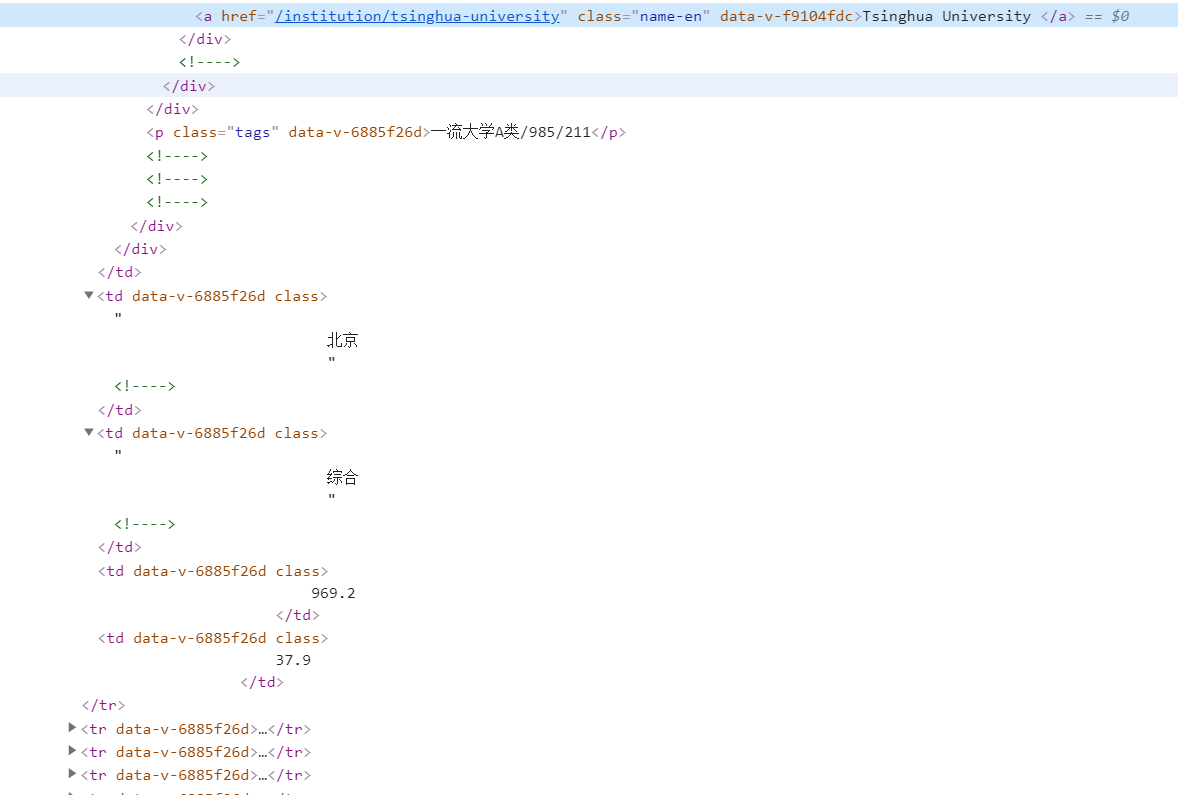Select the score value 969.2
This screenshot has height=795, width=1178.
click(333, 593)
